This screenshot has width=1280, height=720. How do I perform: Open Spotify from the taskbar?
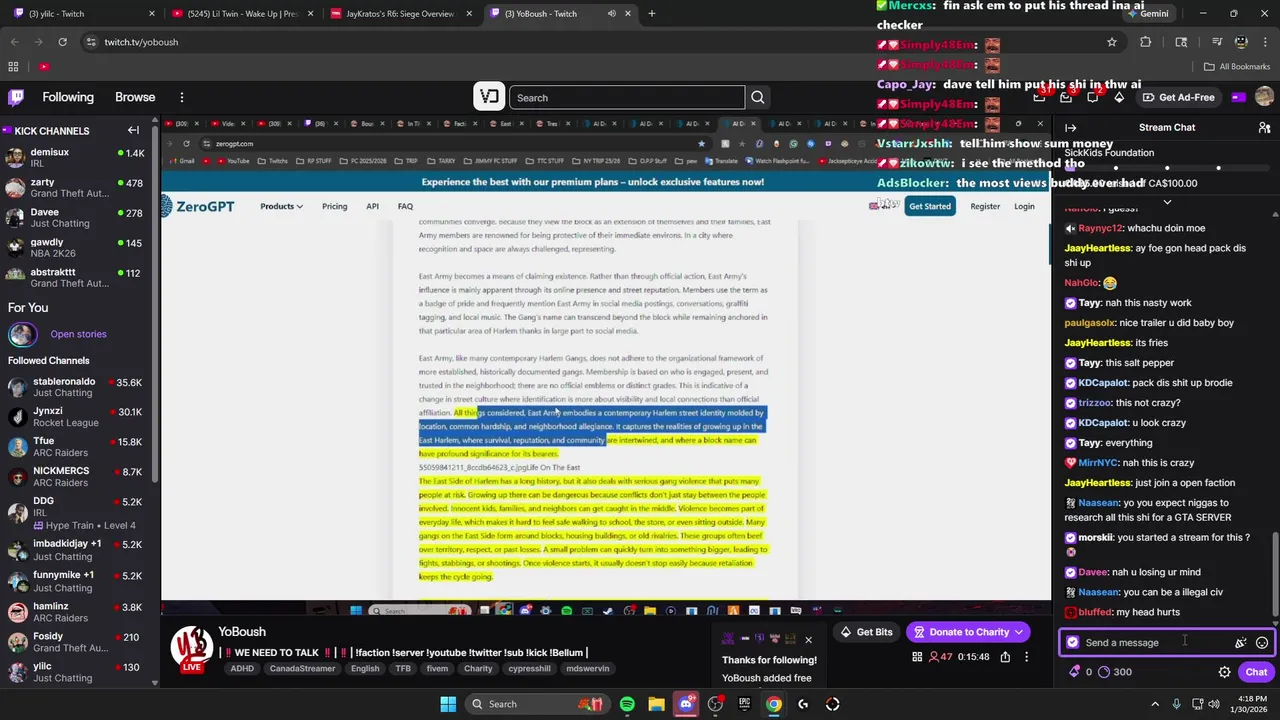tap(627, 704)
